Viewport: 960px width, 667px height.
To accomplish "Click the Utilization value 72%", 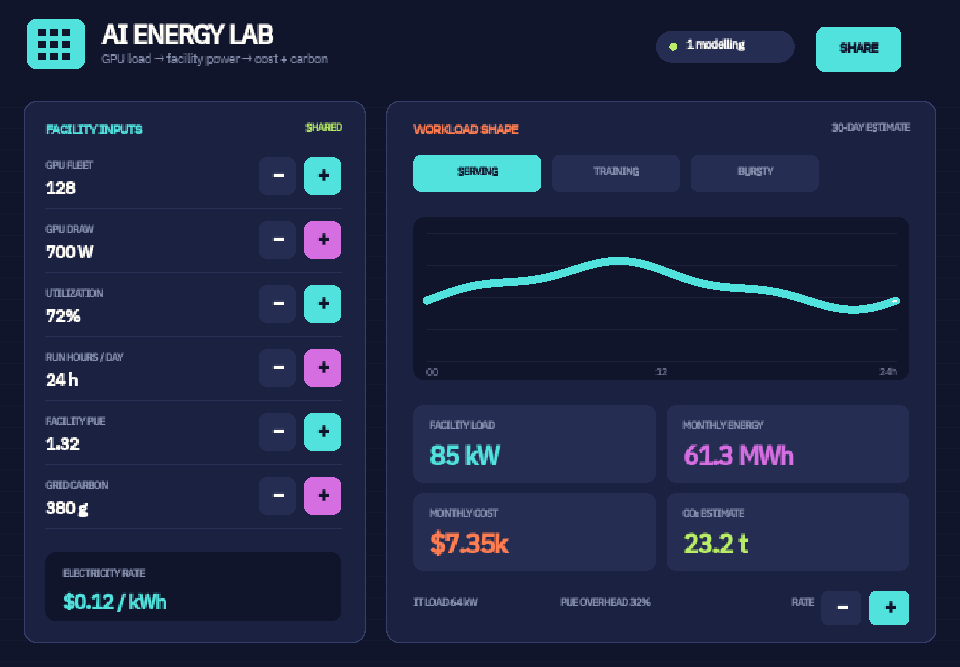I will pyautogui.click(x=63, y=316).
